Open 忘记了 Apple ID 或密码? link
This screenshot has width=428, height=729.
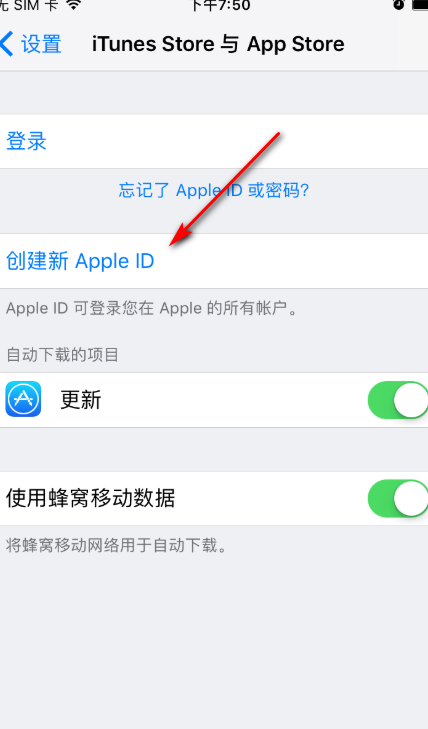[x=214, y=190]
